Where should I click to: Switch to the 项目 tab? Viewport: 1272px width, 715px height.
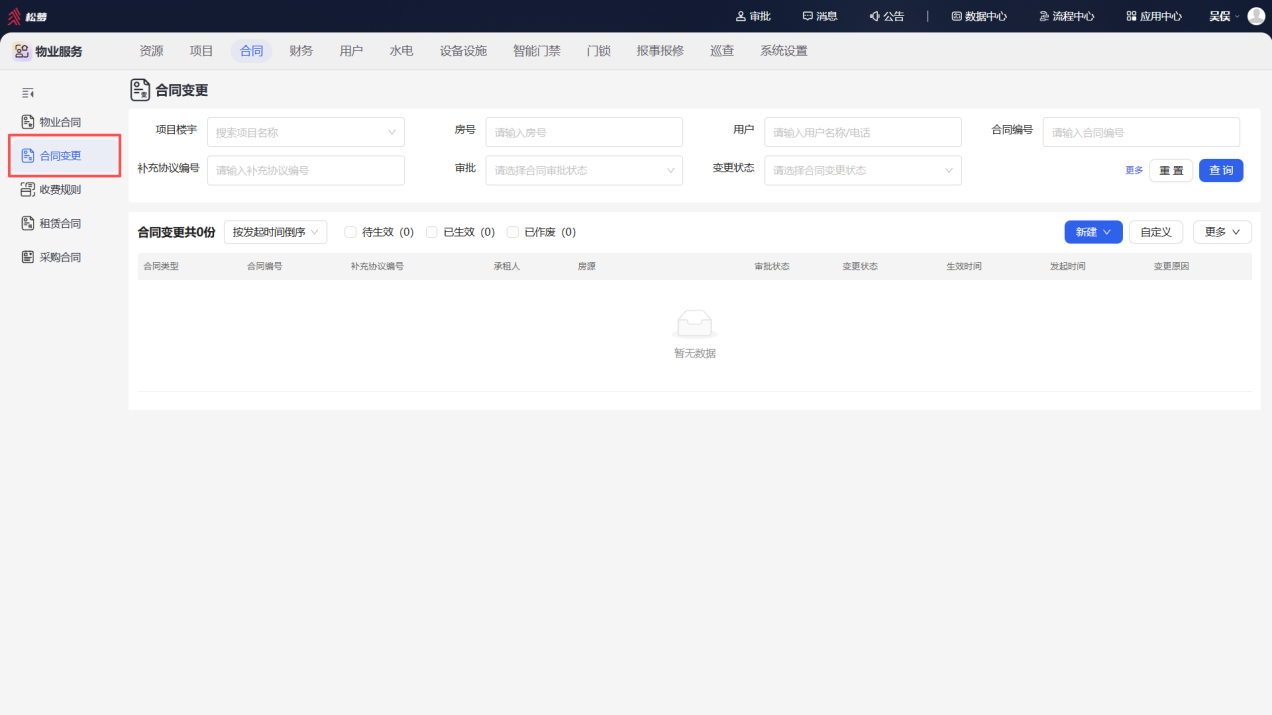point(202,51)
